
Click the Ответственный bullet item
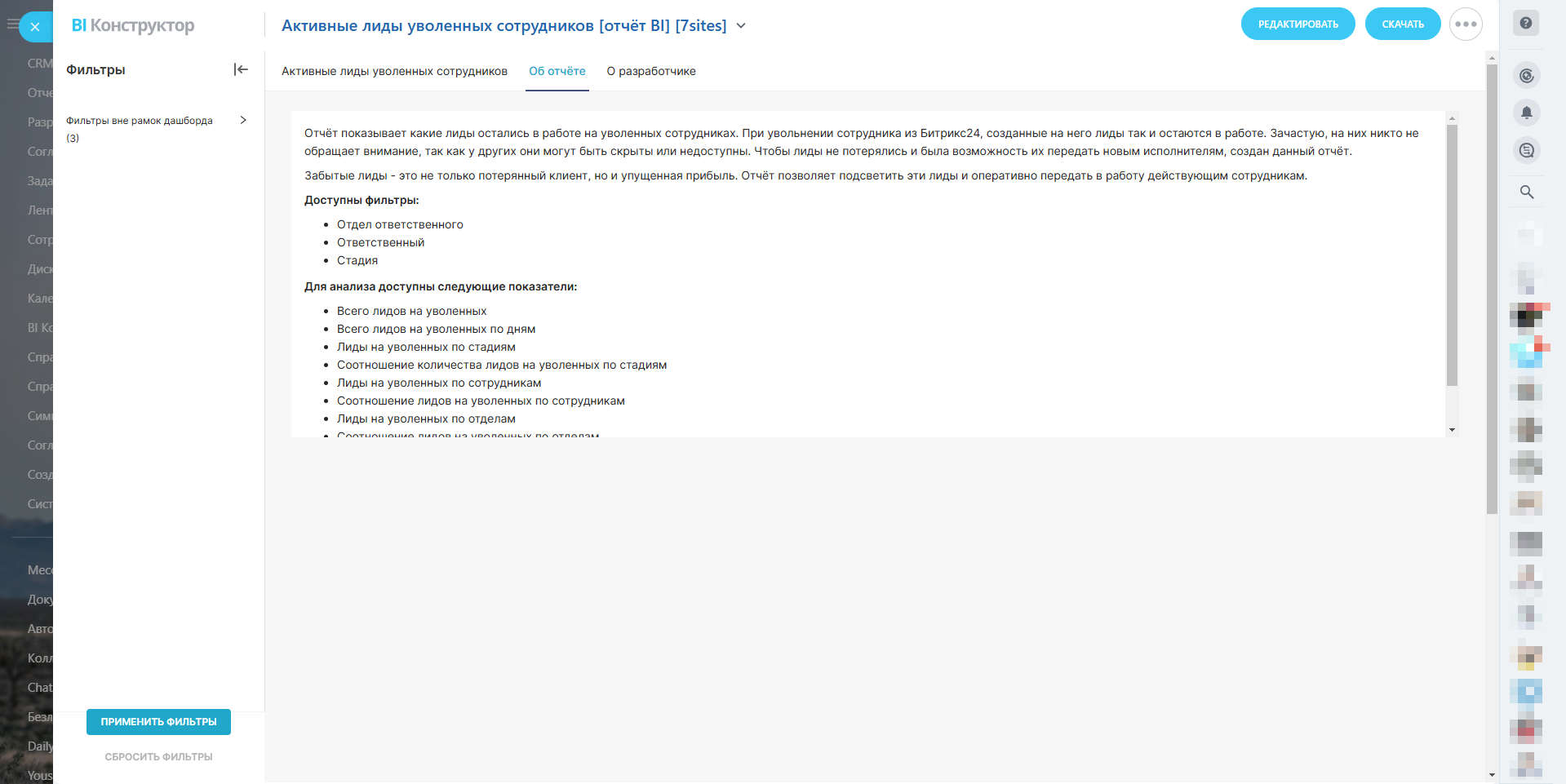(380, 242)
